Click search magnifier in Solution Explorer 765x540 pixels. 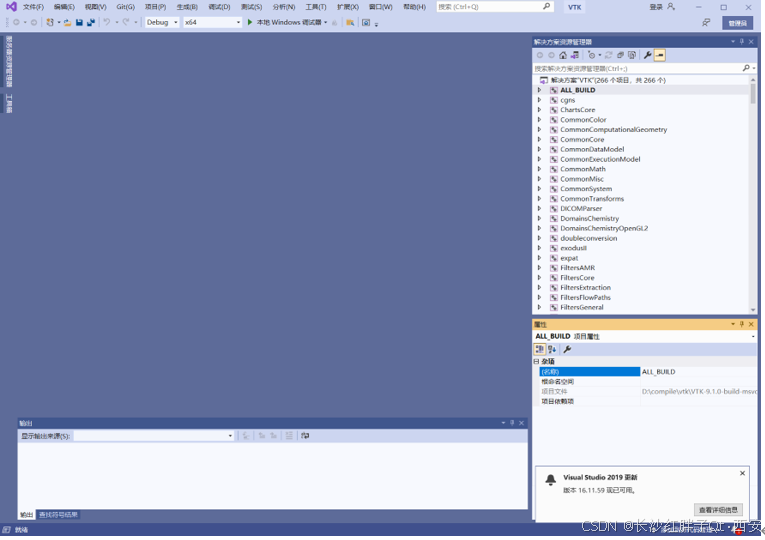click(746, 68)
